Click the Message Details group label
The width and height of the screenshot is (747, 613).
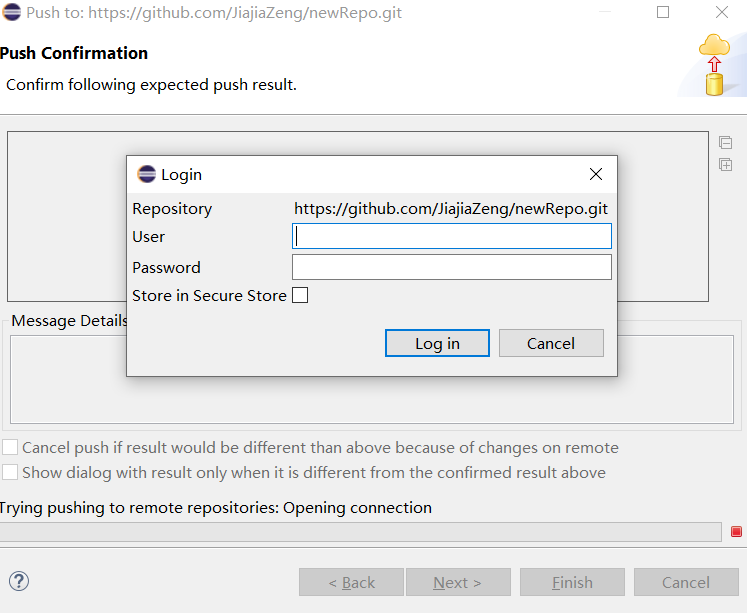(70, 321)
